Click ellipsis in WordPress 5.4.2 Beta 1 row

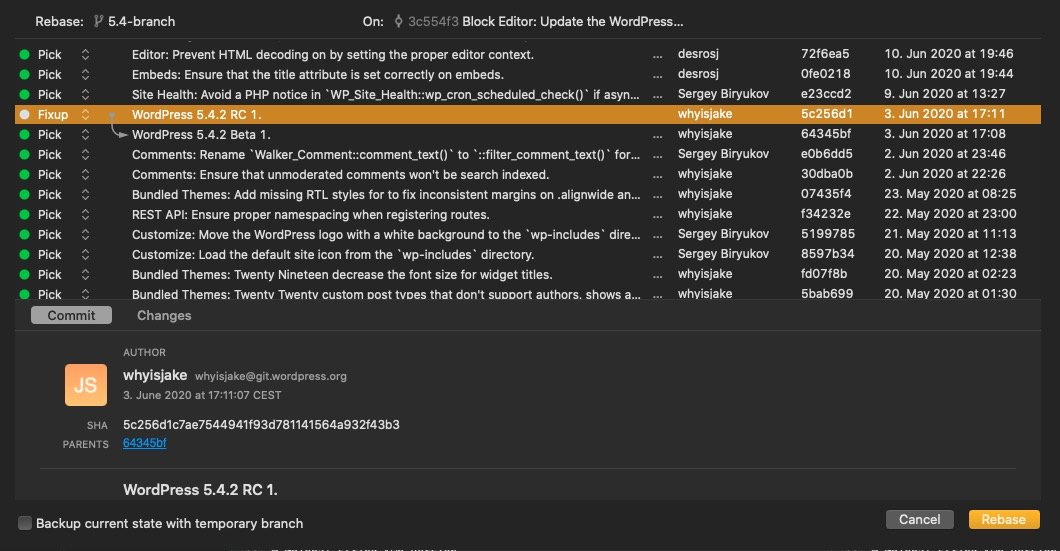coord(657,136)
